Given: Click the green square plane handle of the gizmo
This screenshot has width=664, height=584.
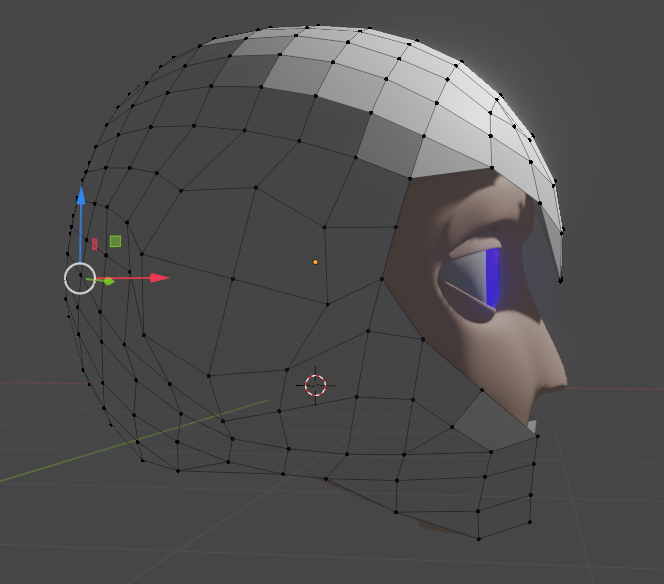Looking at the screenshot, I should (115, 241).
